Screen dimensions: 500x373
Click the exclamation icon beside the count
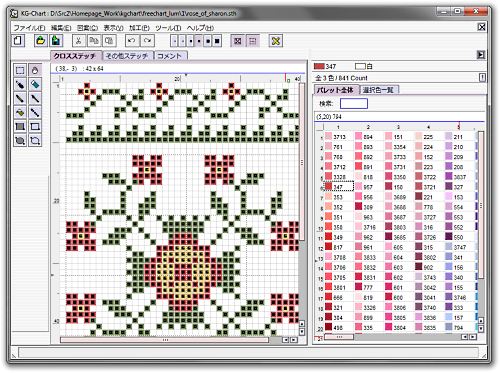pyautogui.click(x=482, y=78)
